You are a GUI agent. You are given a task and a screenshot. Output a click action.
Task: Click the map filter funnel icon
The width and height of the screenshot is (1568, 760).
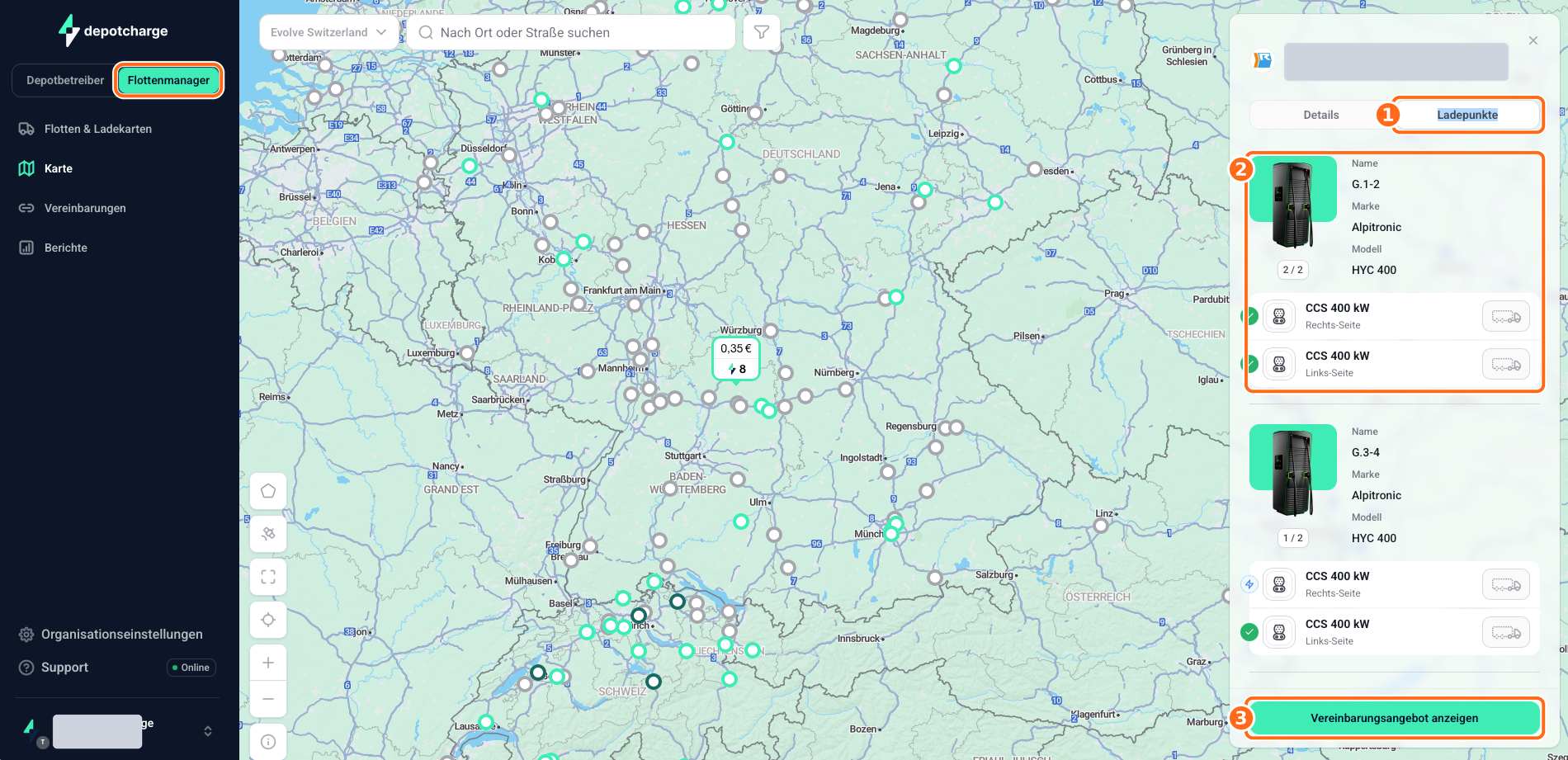click(761, 32)
